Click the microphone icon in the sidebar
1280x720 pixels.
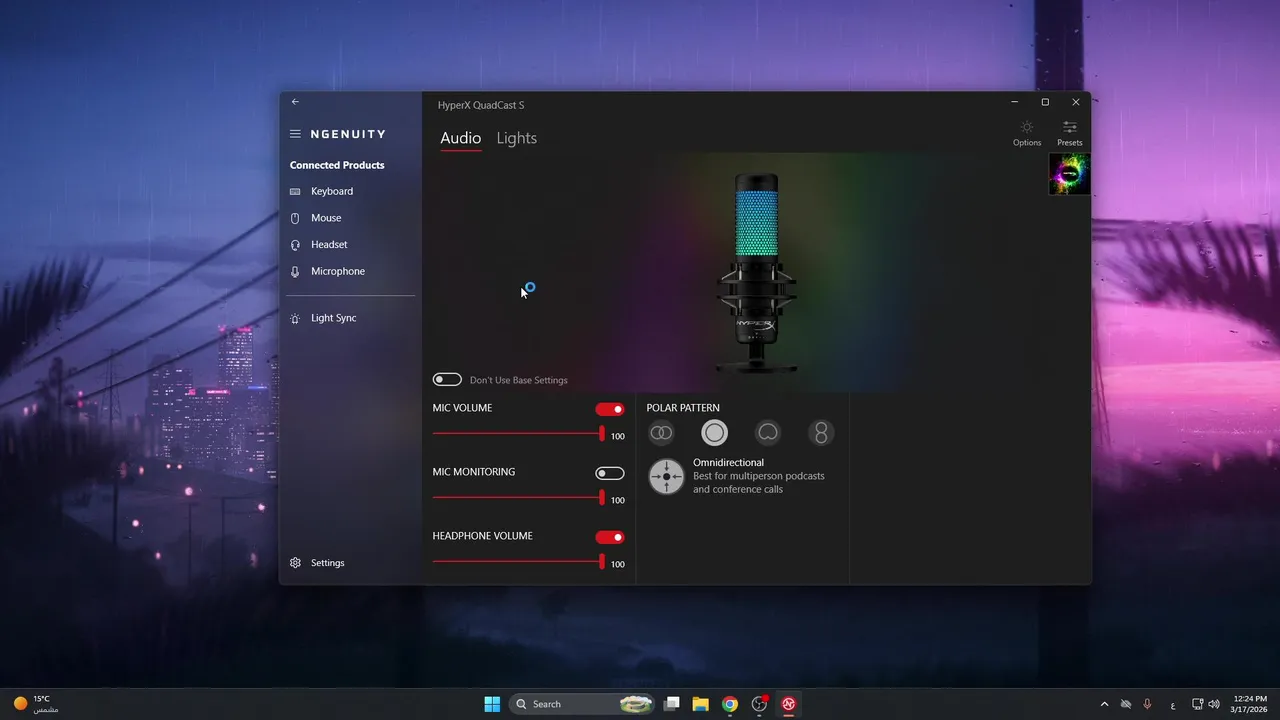coord(295,271)
